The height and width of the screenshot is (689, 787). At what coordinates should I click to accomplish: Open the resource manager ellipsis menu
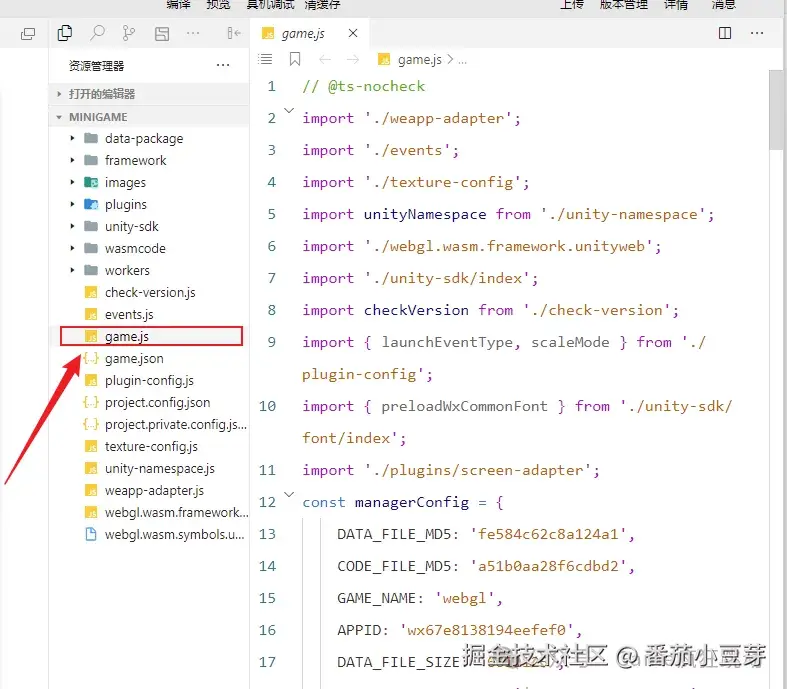pos(223,65)
